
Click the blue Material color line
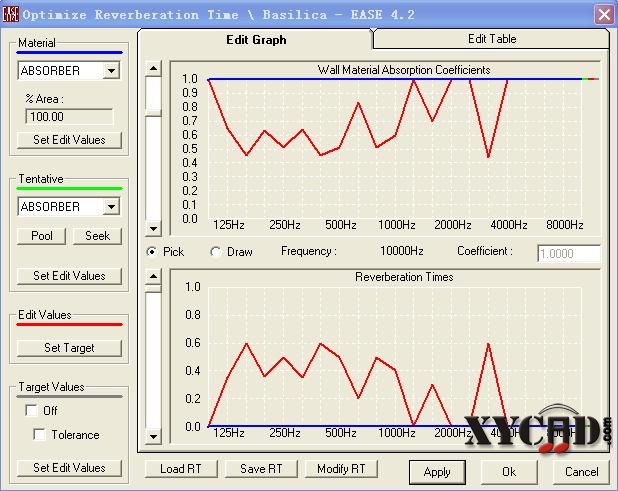pyautogui.click(x=69, y=52)
